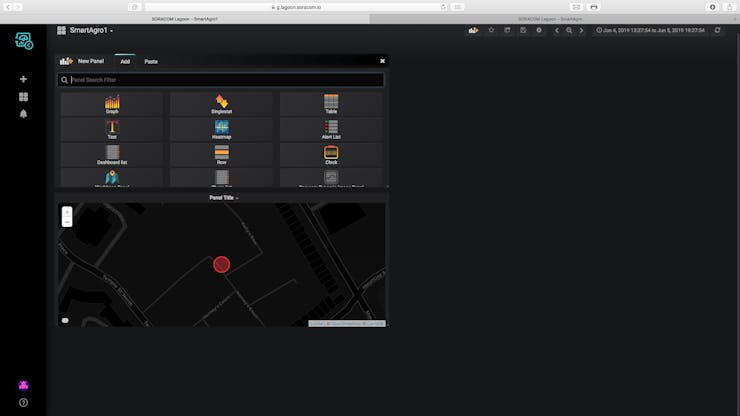Zoom in on the map
This screenshot has height=416, width=740.
point(67,212)
